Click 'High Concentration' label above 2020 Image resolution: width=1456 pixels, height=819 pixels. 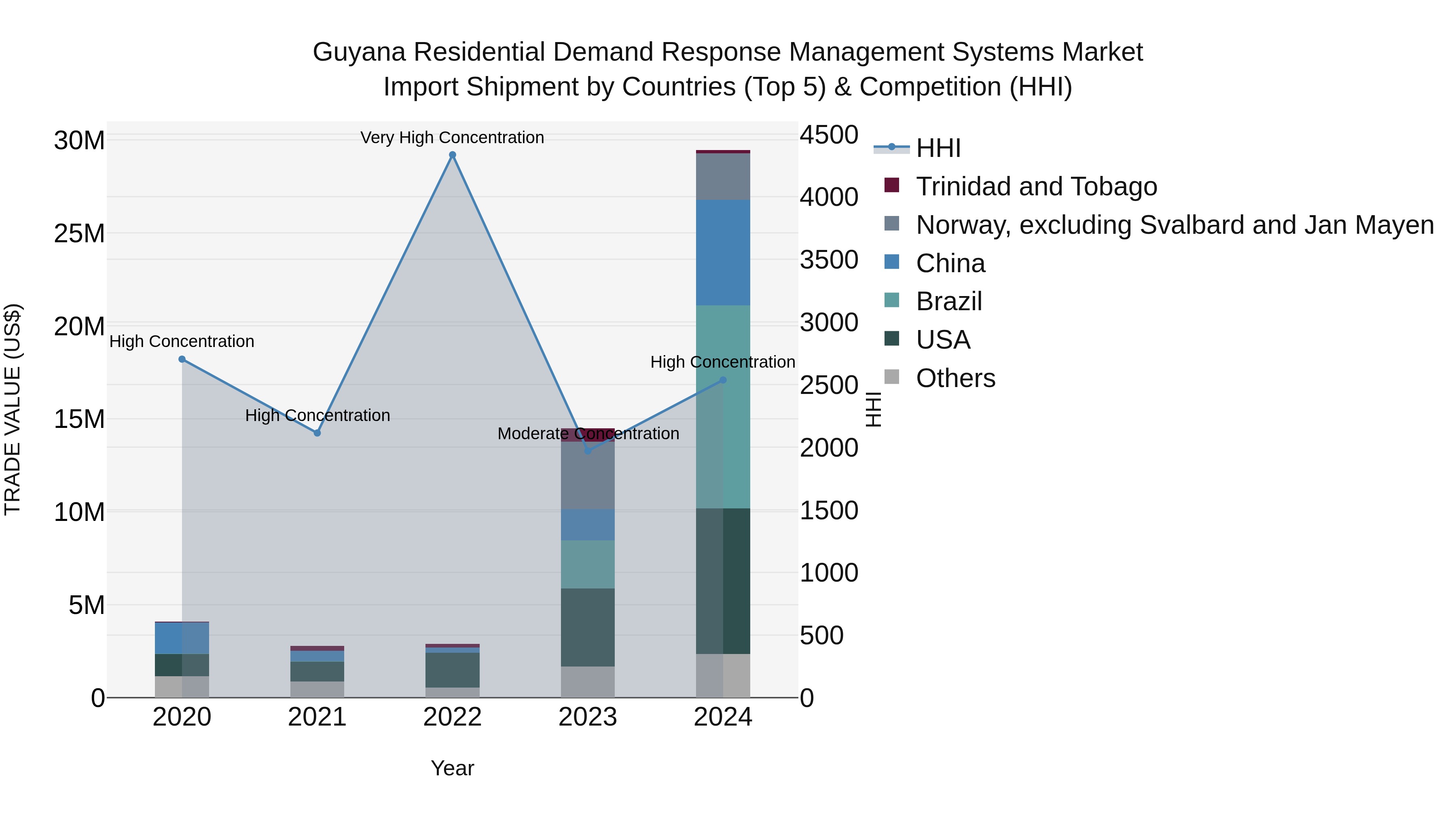click(x=182, y=342)
